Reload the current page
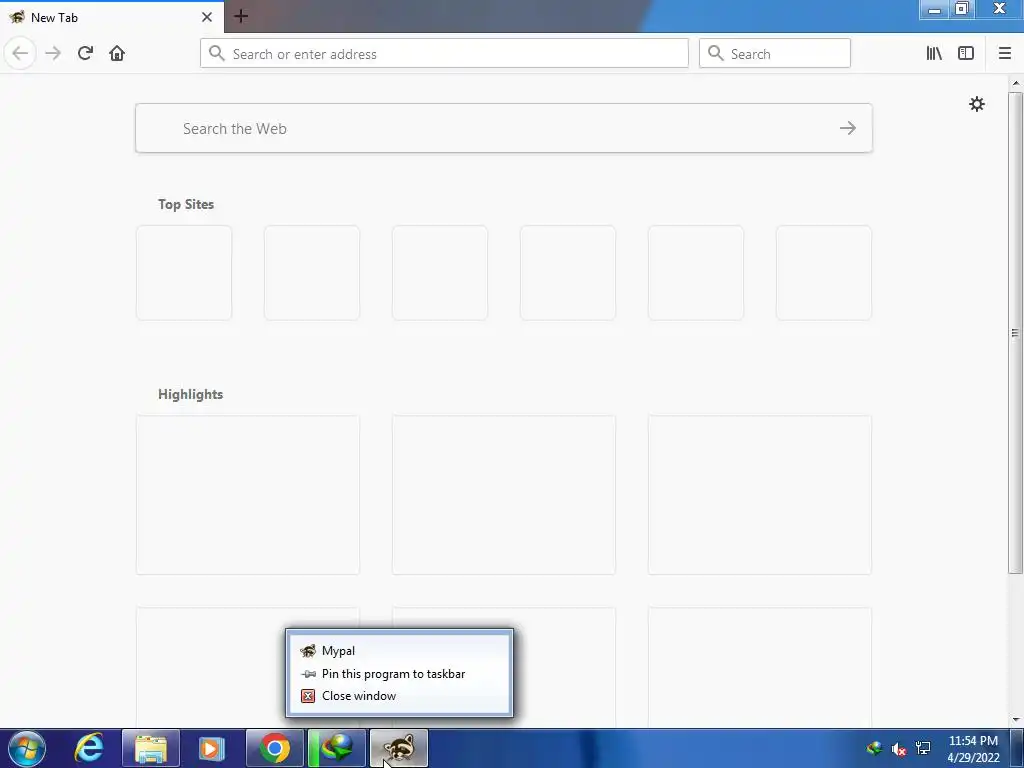This screenshot has height=768, width=1024. [x=85, y=53]
